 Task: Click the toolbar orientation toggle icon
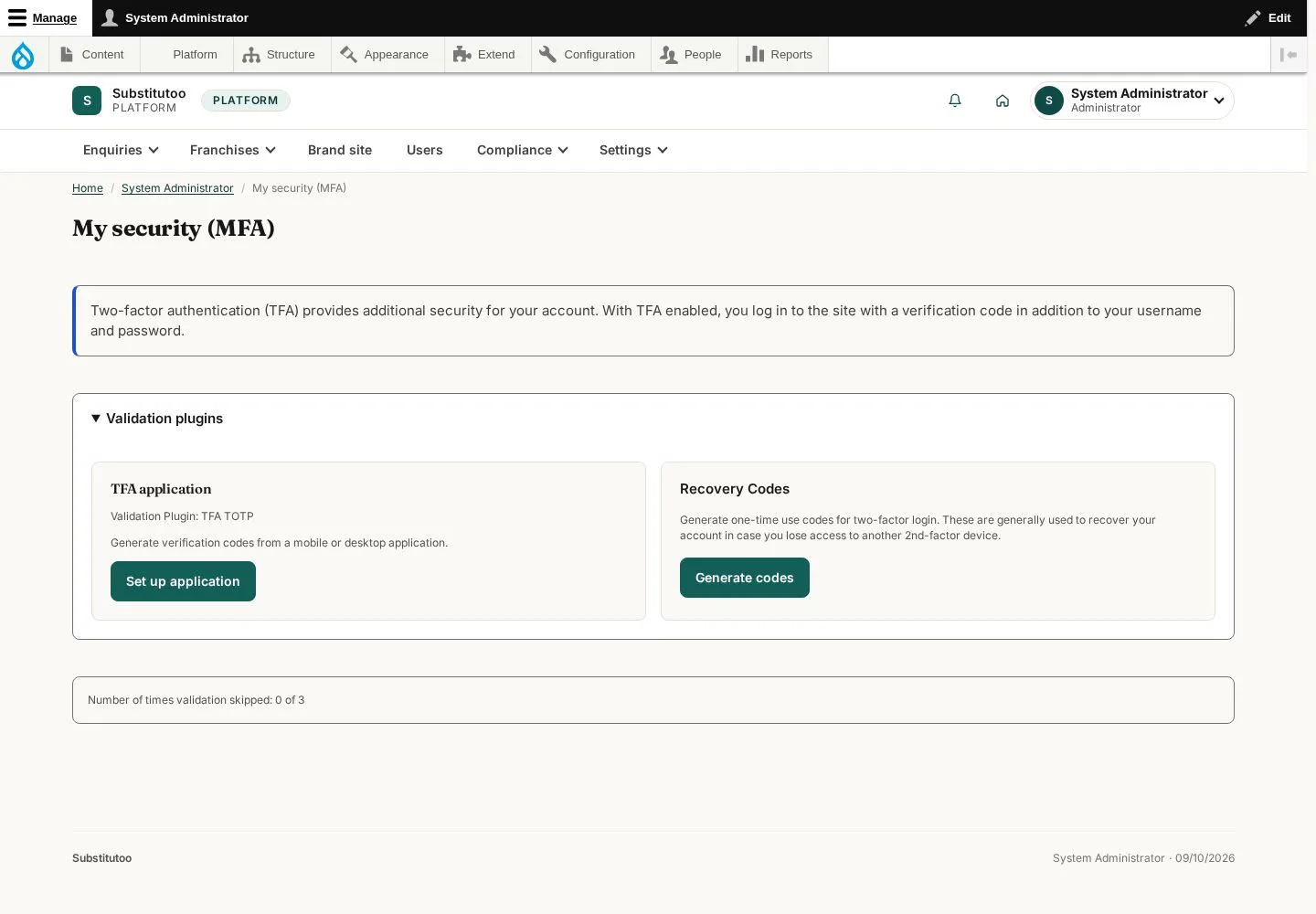pos(1289,55)
